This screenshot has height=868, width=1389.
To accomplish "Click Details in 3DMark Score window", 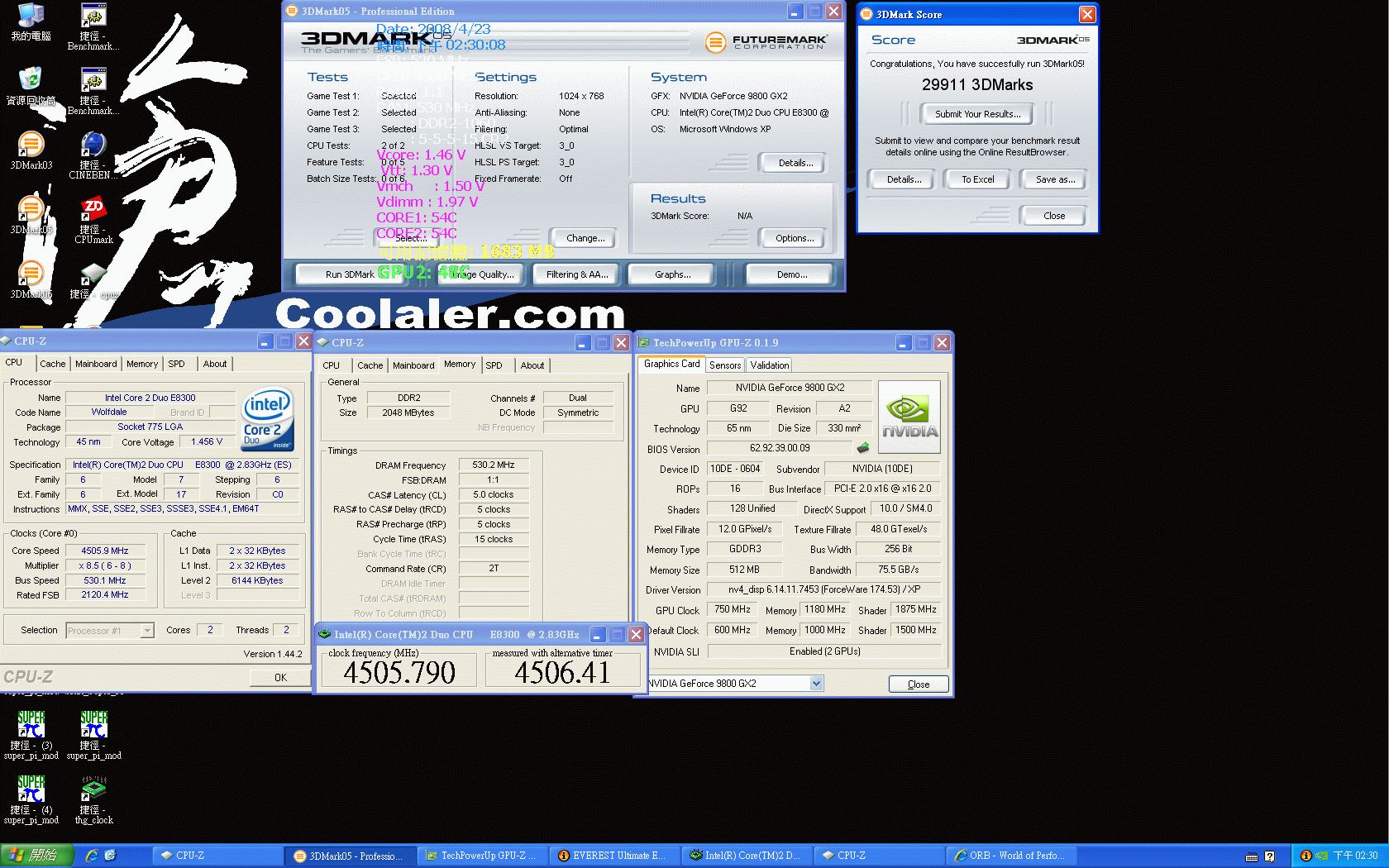I will [x=904, y=179].
